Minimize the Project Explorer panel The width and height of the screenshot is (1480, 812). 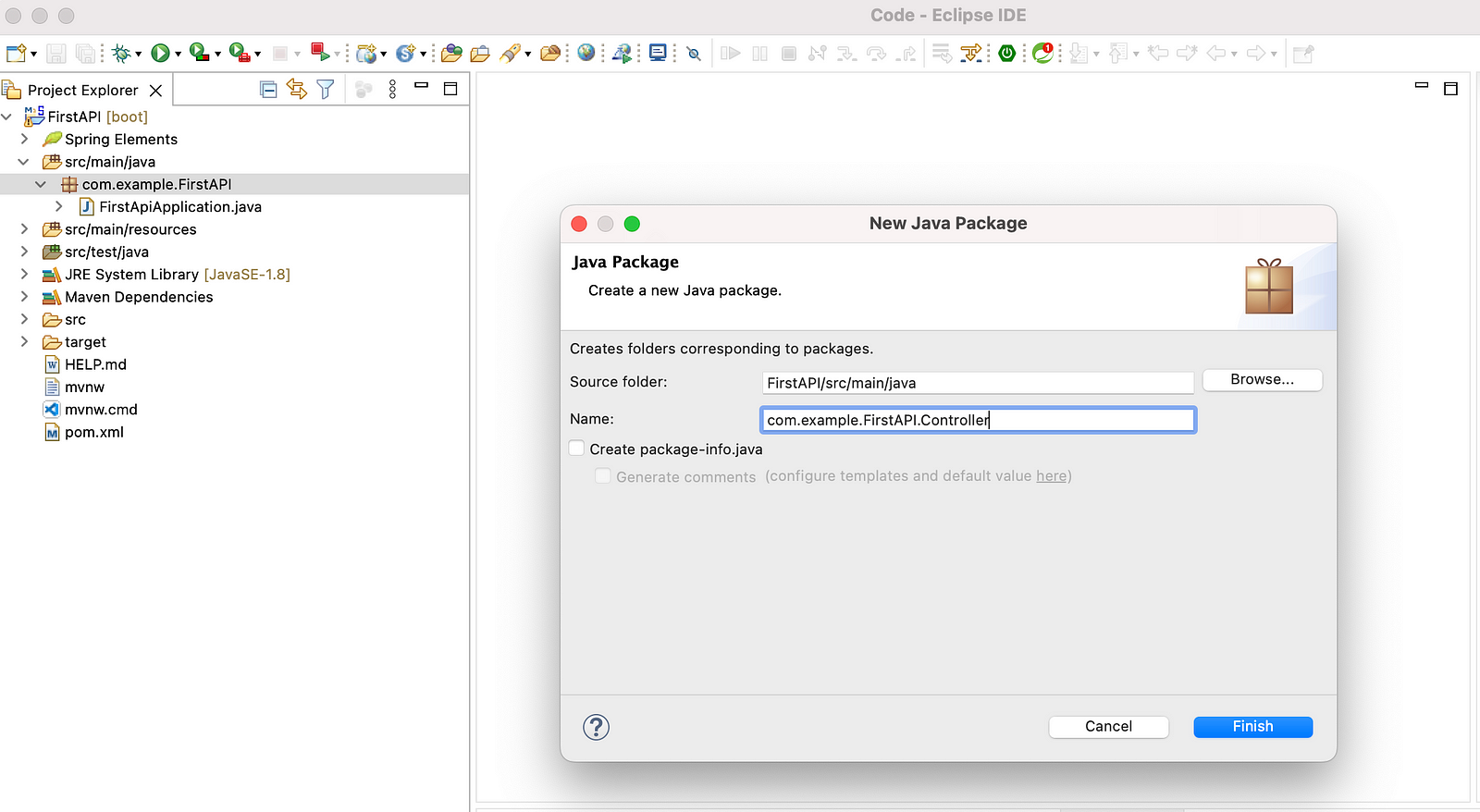[x=422, y=86]
